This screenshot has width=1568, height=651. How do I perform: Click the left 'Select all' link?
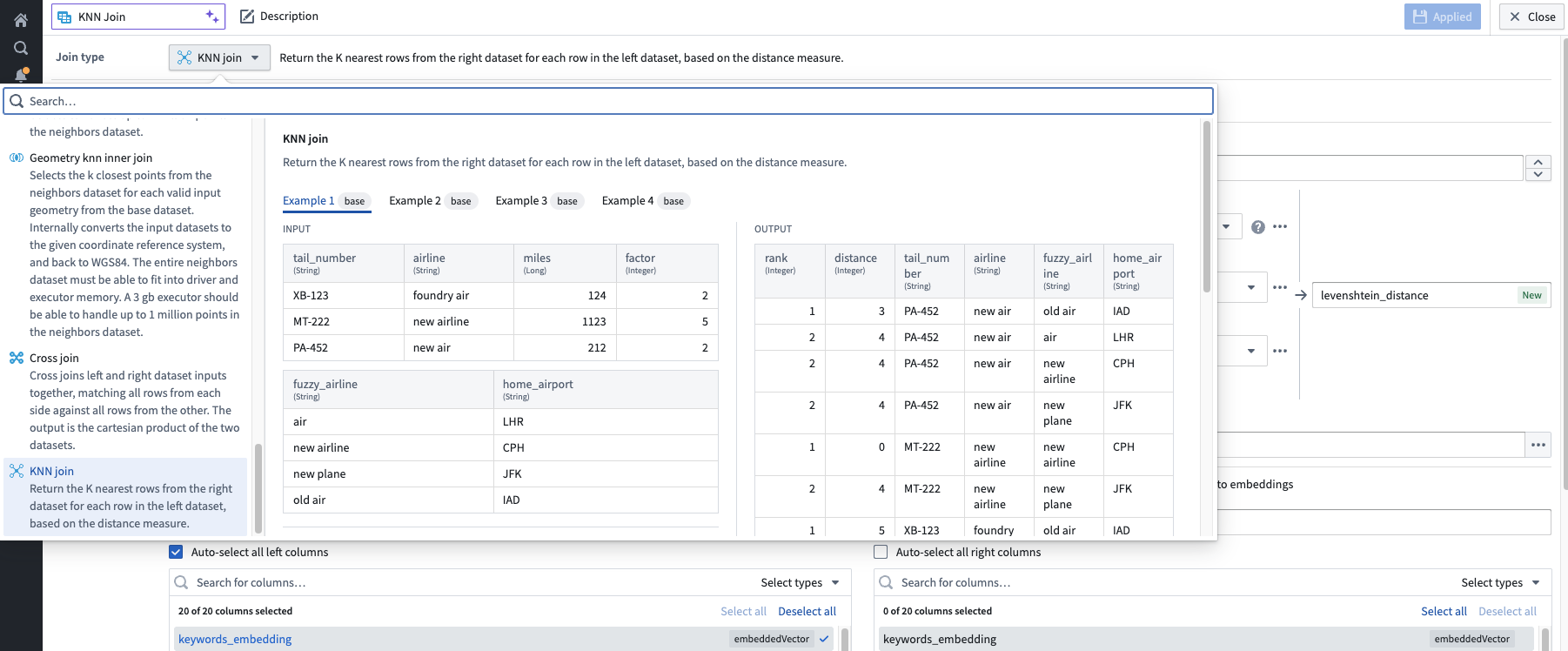point(743,611)
